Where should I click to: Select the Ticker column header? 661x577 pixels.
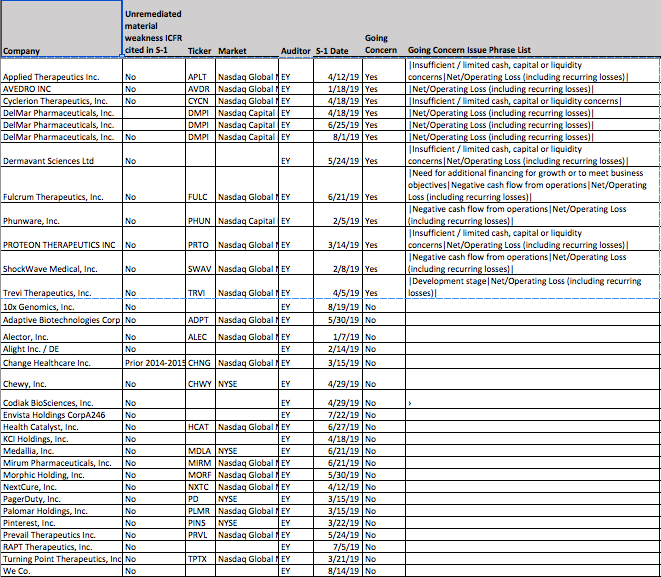click(x=200, y=29)
